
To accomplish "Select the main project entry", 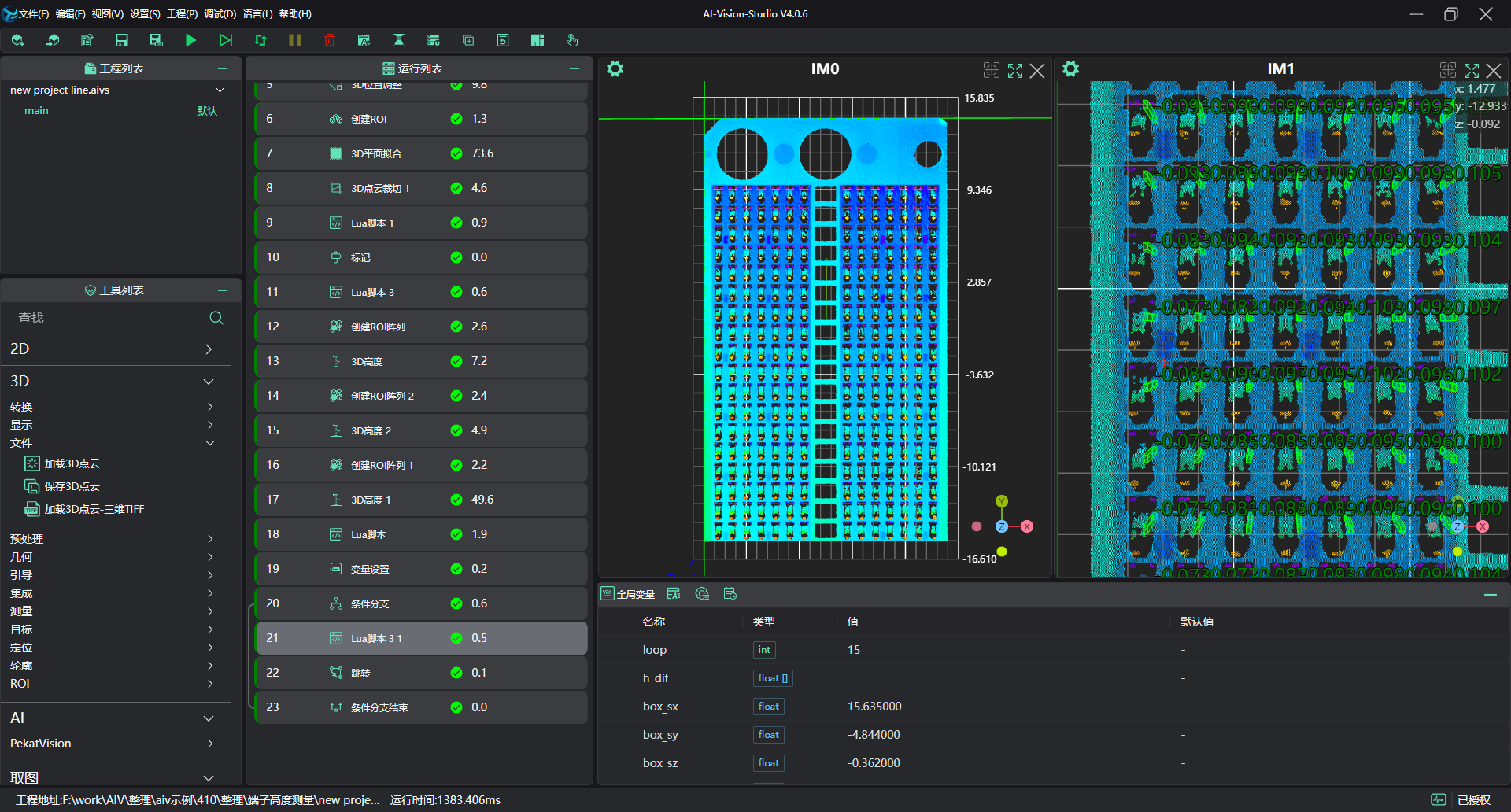I will [x=36, y=111].
